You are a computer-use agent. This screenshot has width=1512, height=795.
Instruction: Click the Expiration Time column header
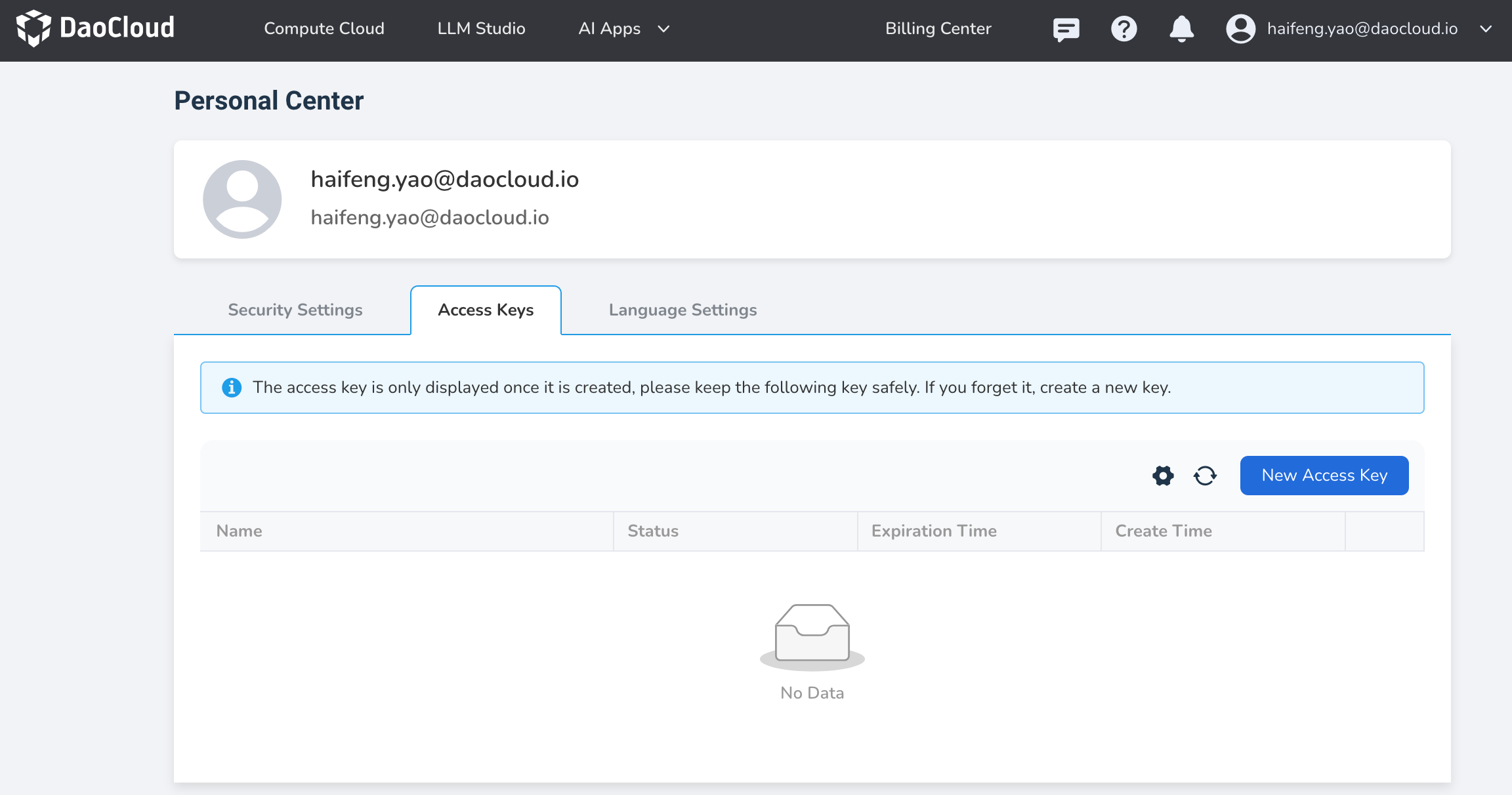coord(934,531)
